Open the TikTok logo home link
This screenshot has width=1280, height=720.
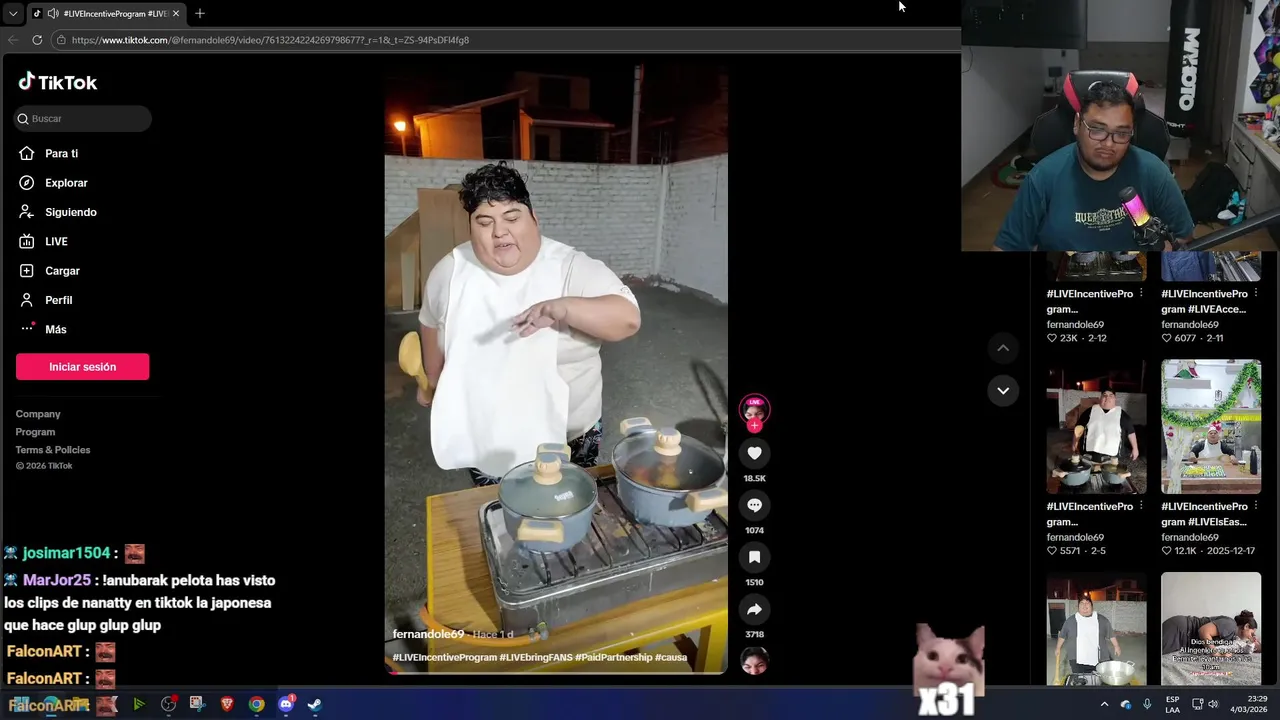pyautogui.click(x=58, y=82)
